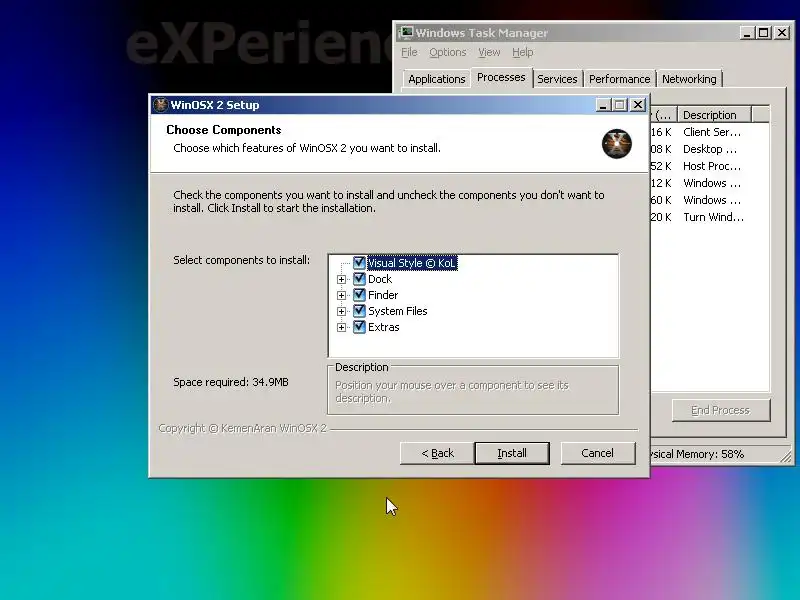800x600 pixels.
Task: Maximize the Windows Task Manager window
Action: (764, 33)
